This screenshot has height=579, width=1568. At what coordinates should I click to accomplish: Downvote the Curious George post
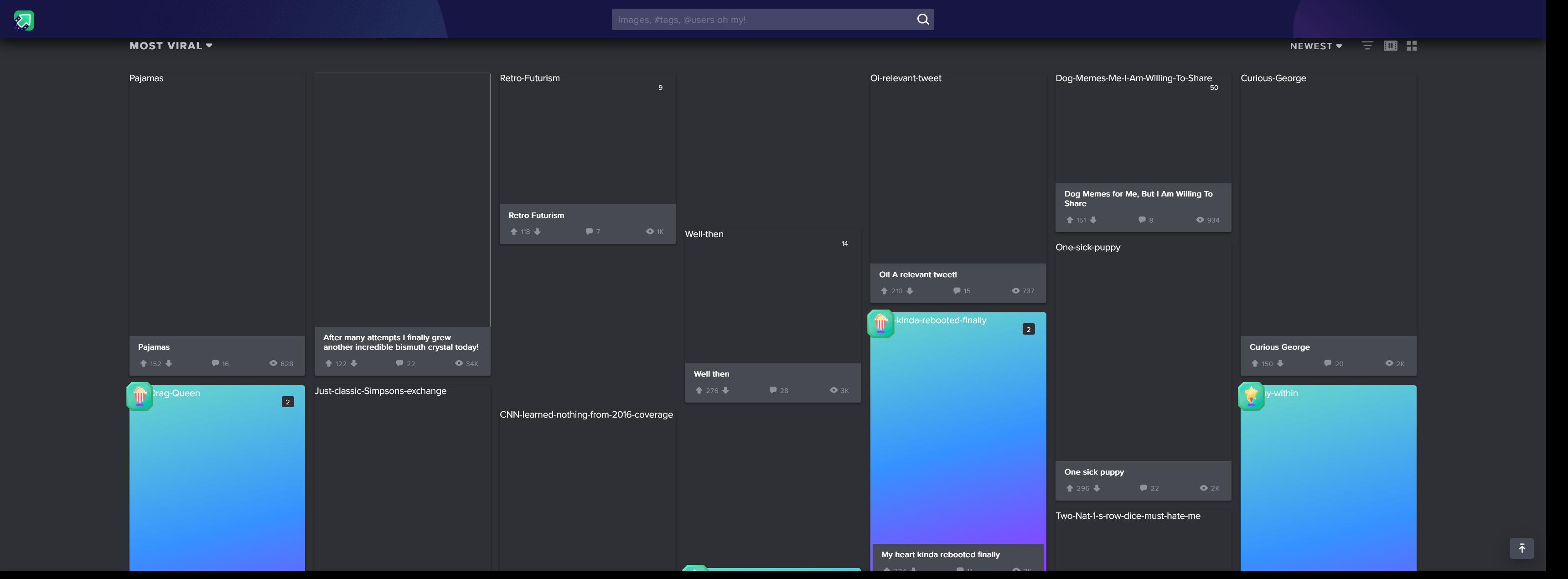pos(1280,363)
